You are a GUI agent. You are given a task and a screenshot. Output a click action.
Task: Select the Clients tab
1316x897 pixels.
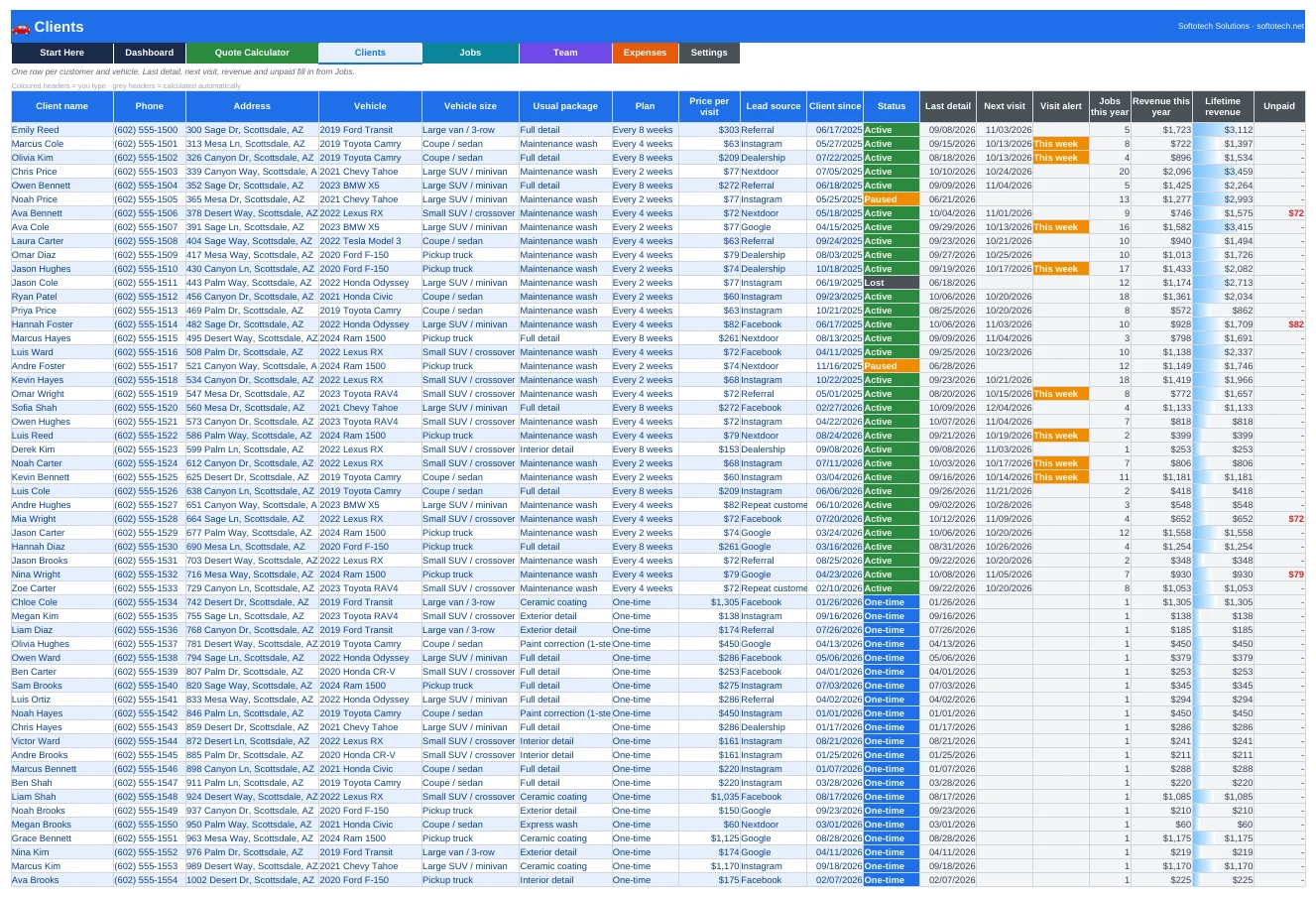tap(370, 53)
